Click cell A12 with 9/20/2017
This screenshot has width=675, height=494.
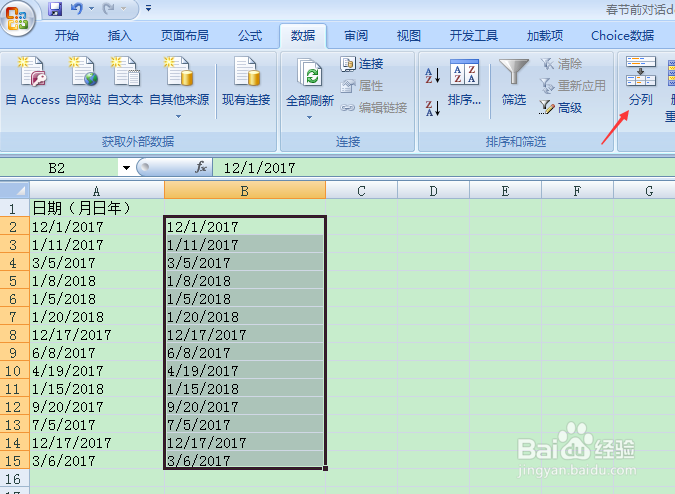97,406
